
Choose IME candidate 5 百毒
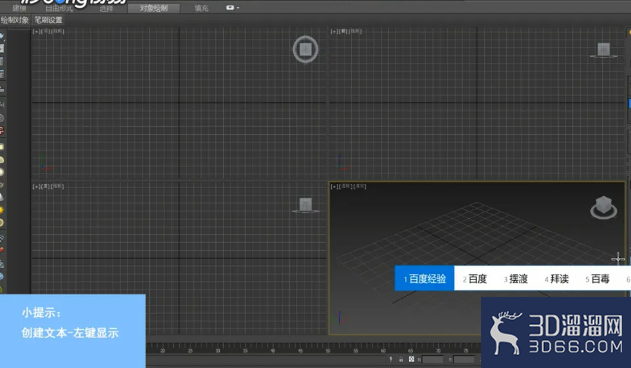(x=598, y=279)
